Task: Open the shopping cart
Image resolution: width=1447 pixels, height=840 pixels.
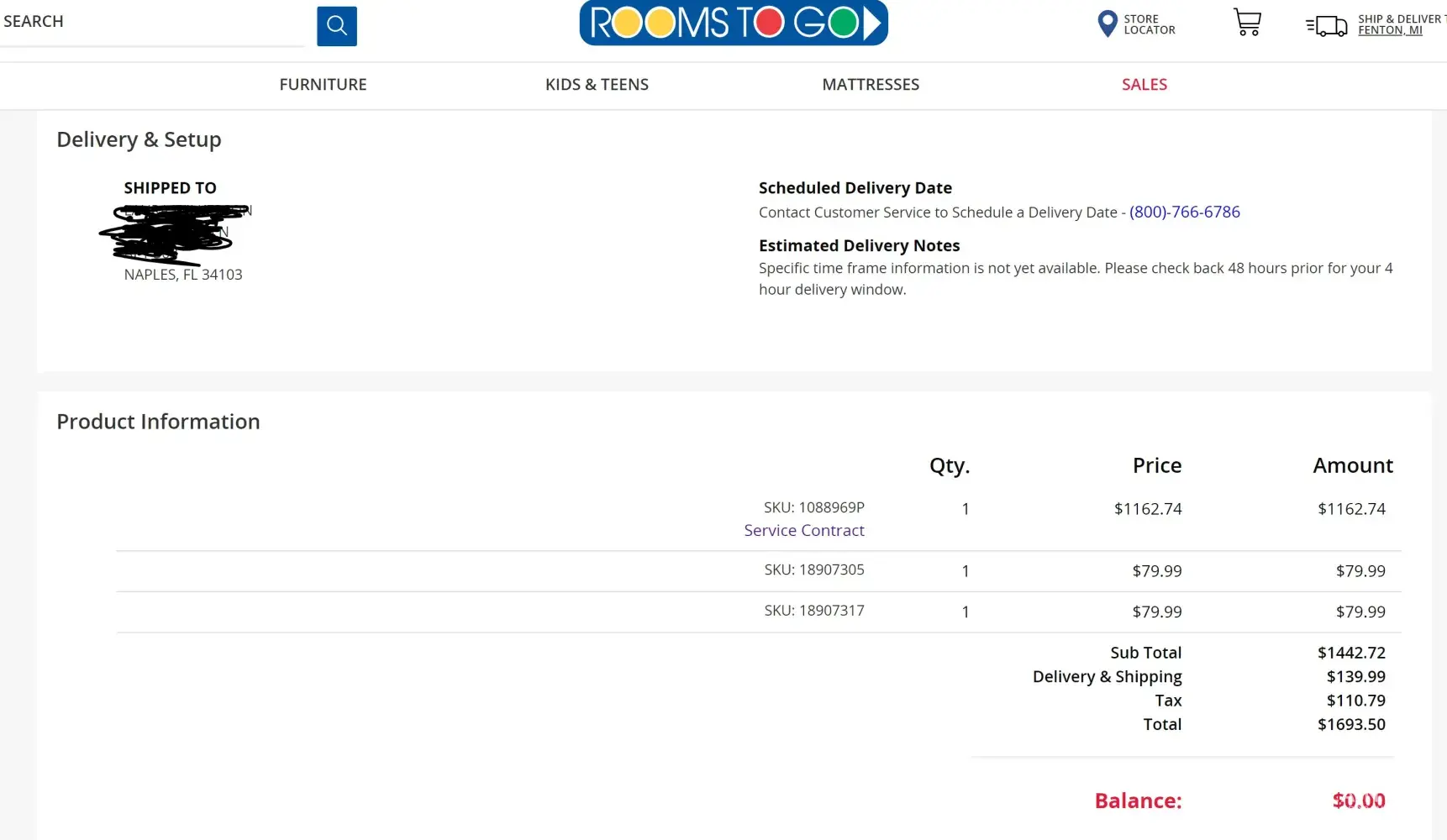Action: [x=1247, y=23]
